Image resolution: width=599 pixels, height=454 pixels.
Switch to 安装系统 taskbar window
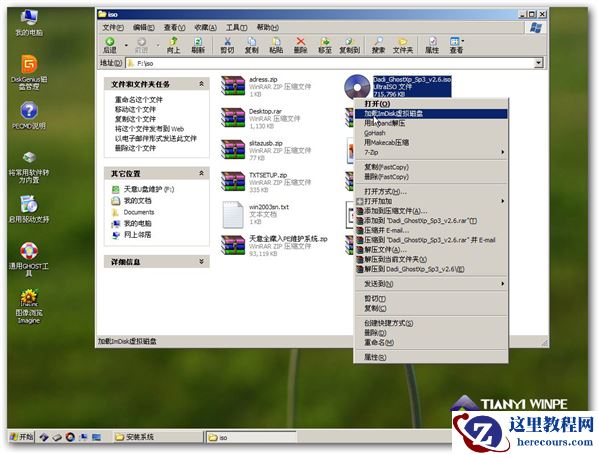(159, 436)
